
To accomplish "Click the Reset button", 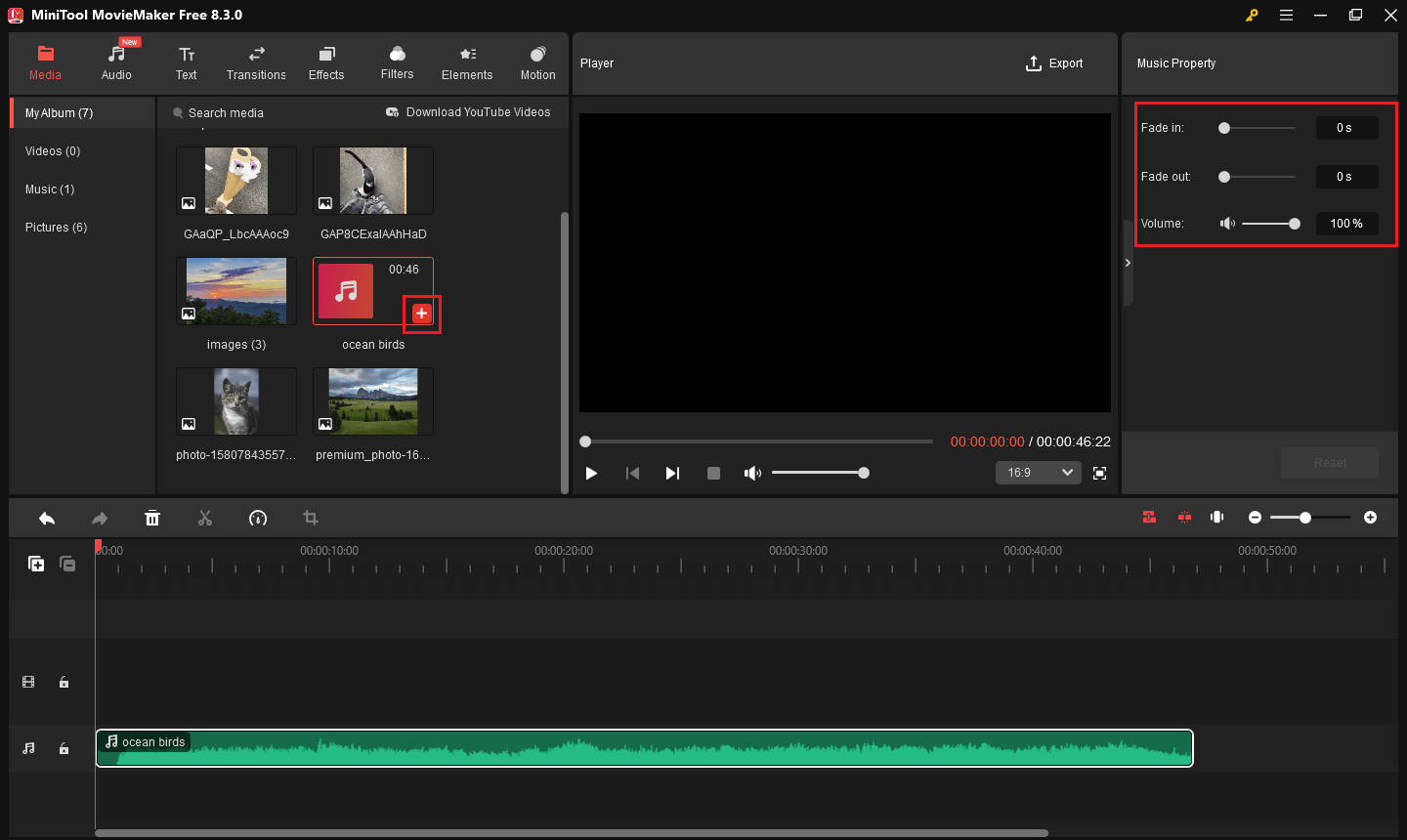I will tap(1330, 463).
